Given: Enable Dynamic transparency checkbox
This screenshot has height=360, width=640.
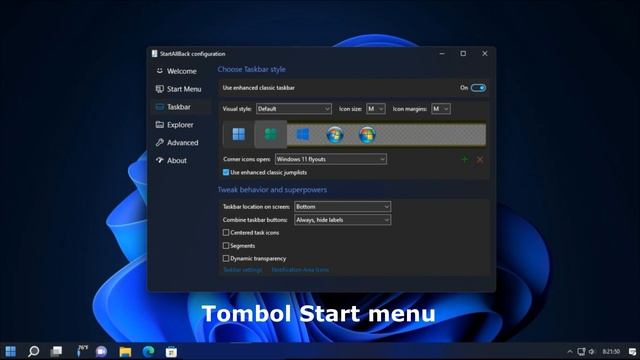Looking at the screenshot, I should coord(226,258).
